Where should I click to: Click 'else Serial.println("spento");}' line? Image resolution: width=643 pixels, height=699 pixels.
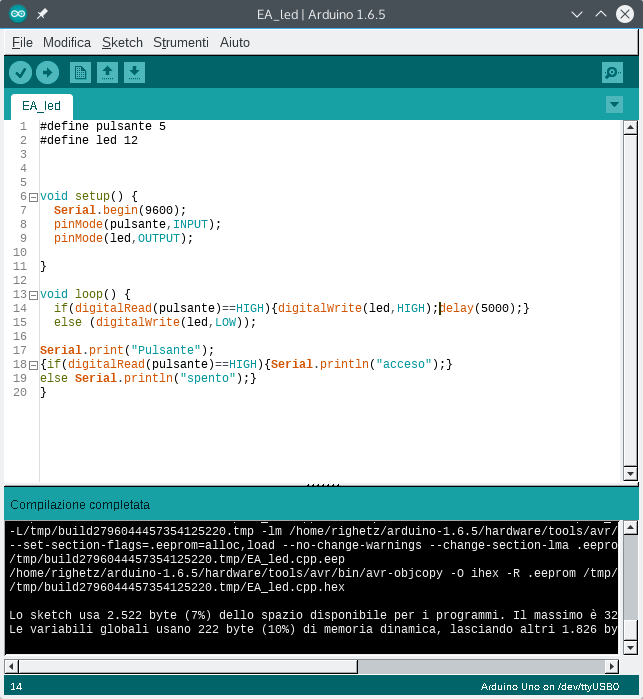click(x=148, y=378)
